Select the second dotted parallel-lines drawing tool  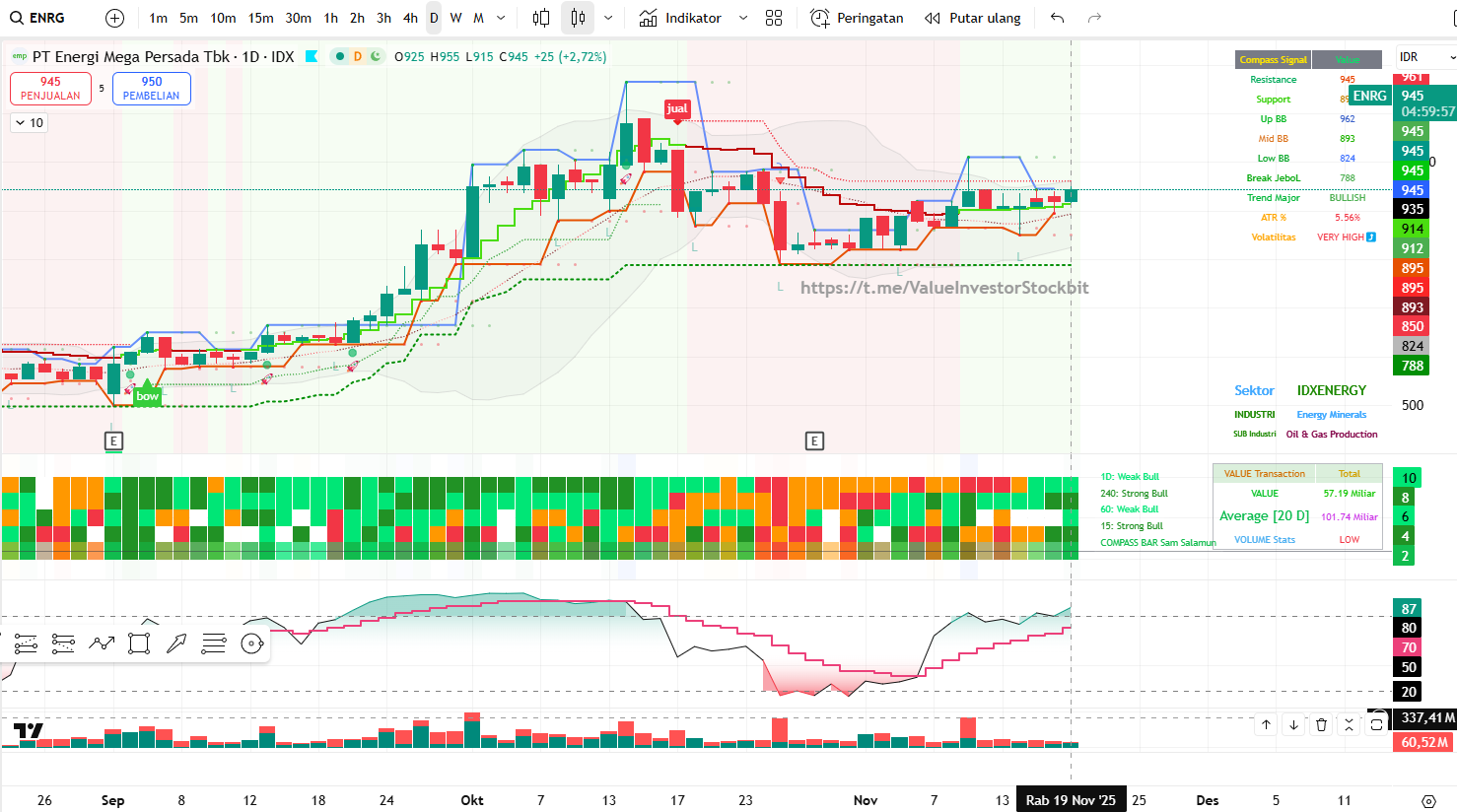coord(63,643)
